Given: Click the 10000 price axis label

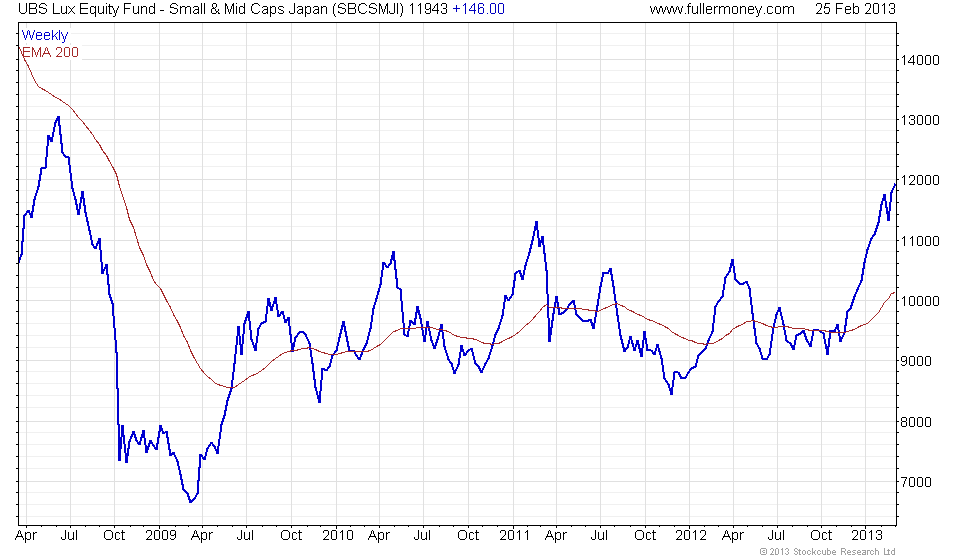Looking at the screenshot, I should tap(920, 301).
